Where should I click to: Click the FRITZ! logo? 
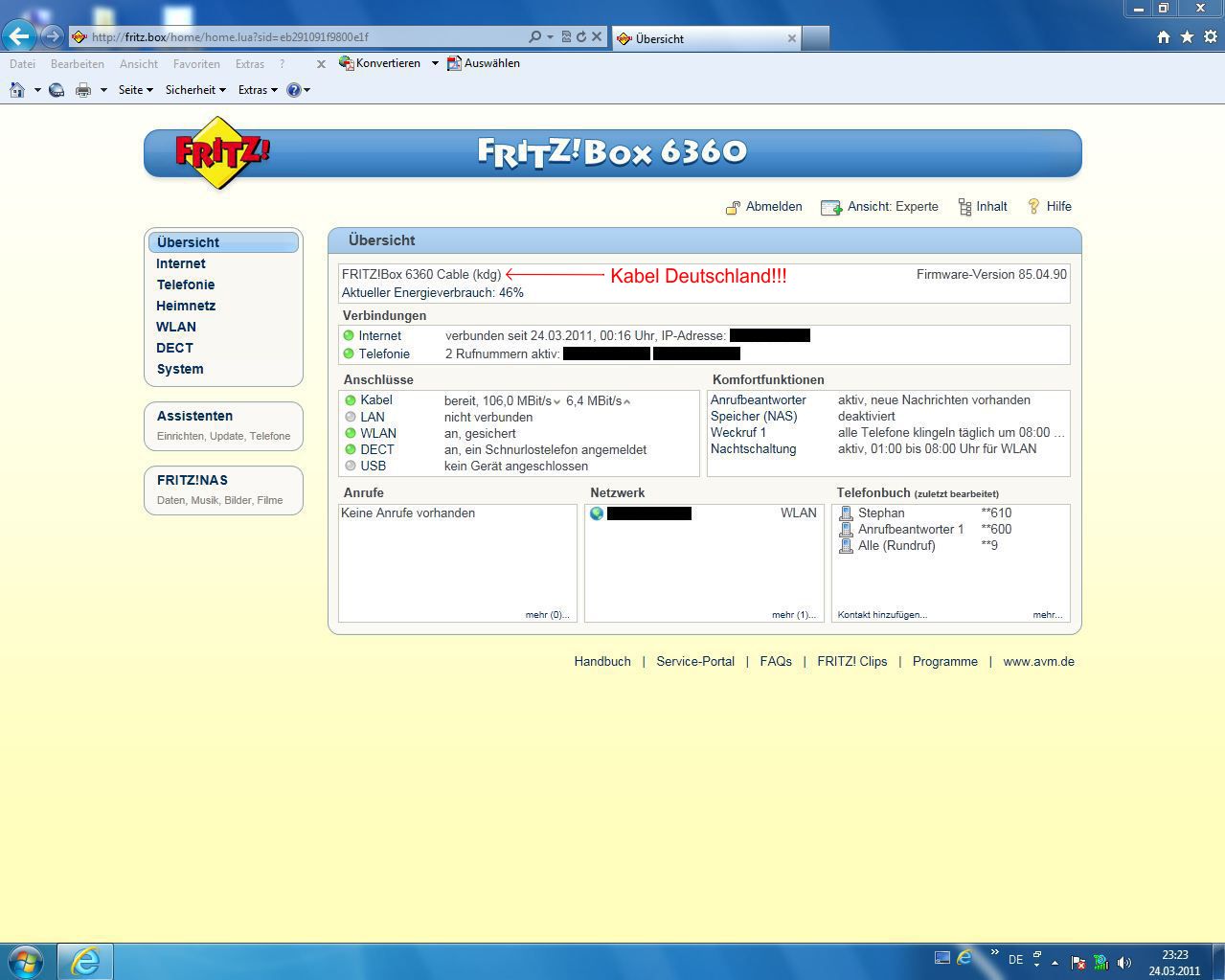point(222,152)
